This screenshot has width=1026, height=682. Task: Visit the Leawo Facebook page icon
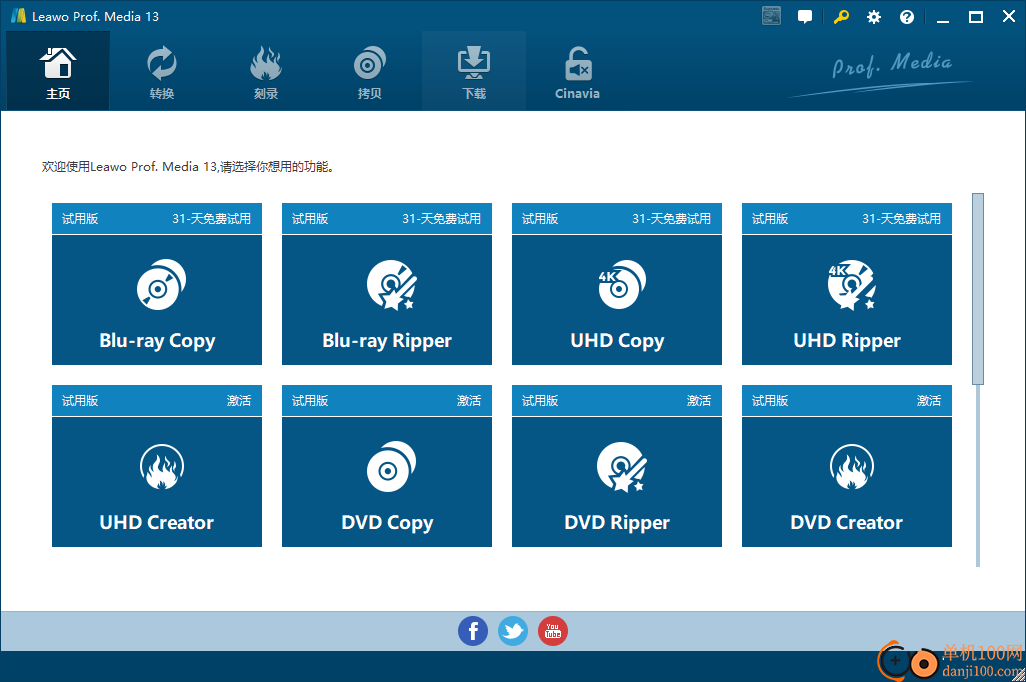[472, 631]
